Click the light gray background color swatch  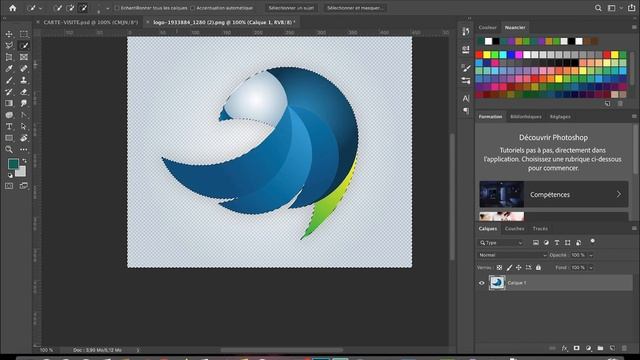[21, 172]
